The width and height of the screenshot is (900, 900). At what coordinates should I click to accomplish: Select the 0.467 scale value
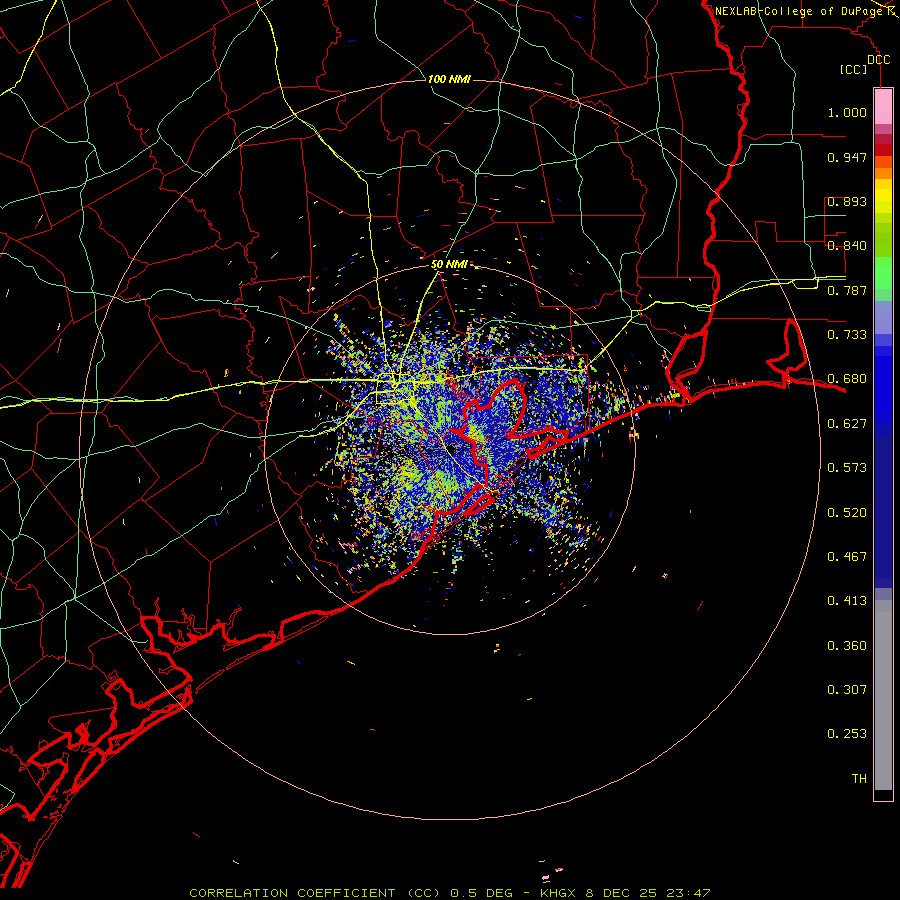847,557
